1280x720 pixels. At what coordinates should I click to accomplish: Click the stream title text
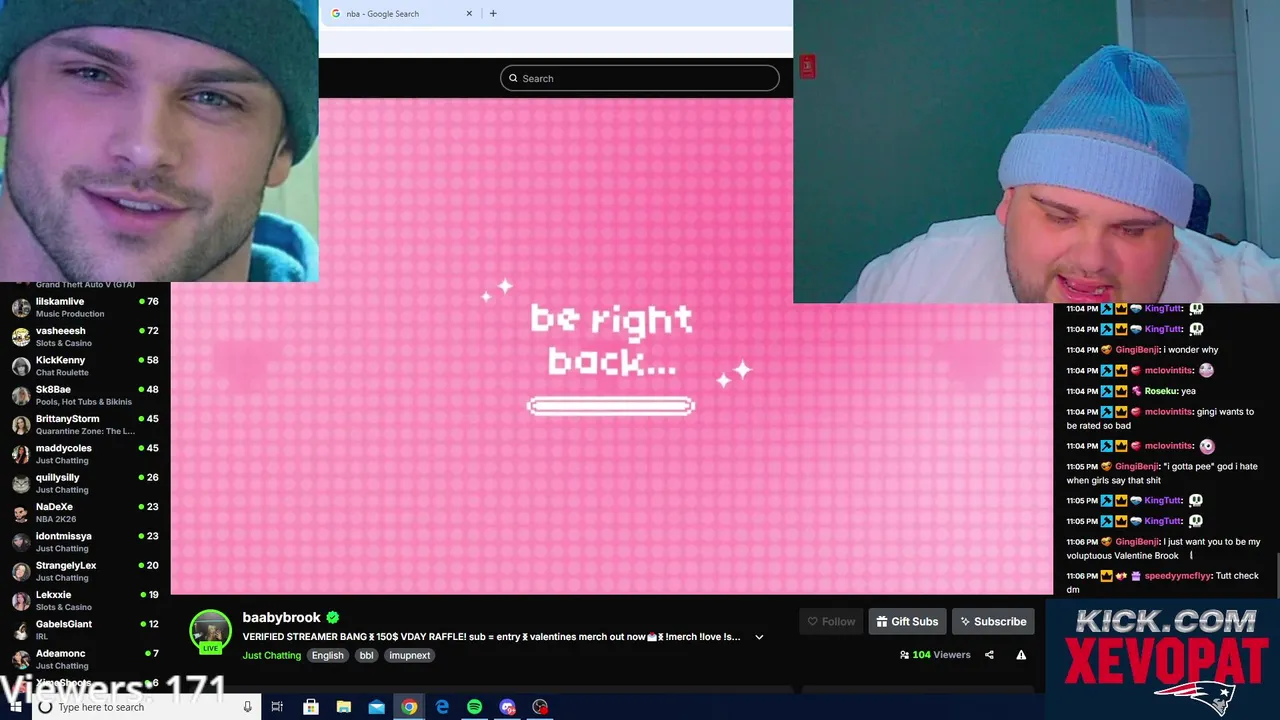pos(491,637)
